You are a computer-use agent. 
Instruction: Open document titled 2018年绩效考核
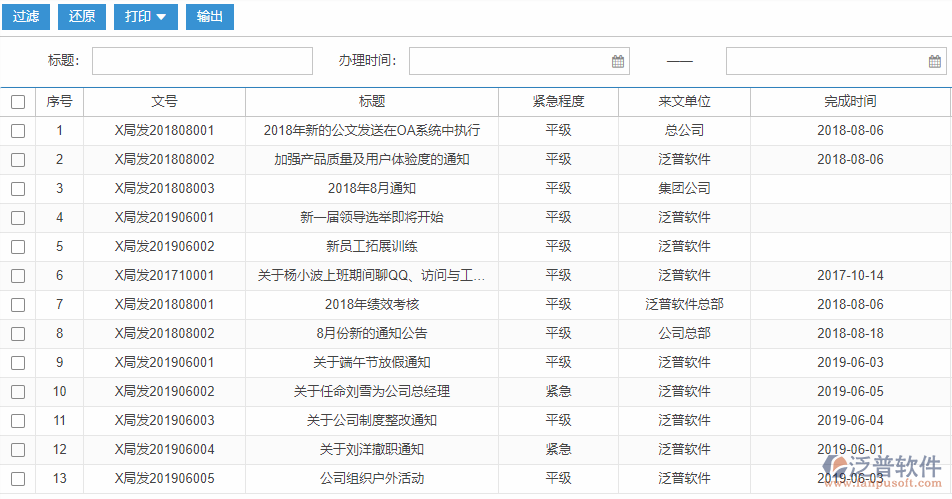[x=372, y=304]
